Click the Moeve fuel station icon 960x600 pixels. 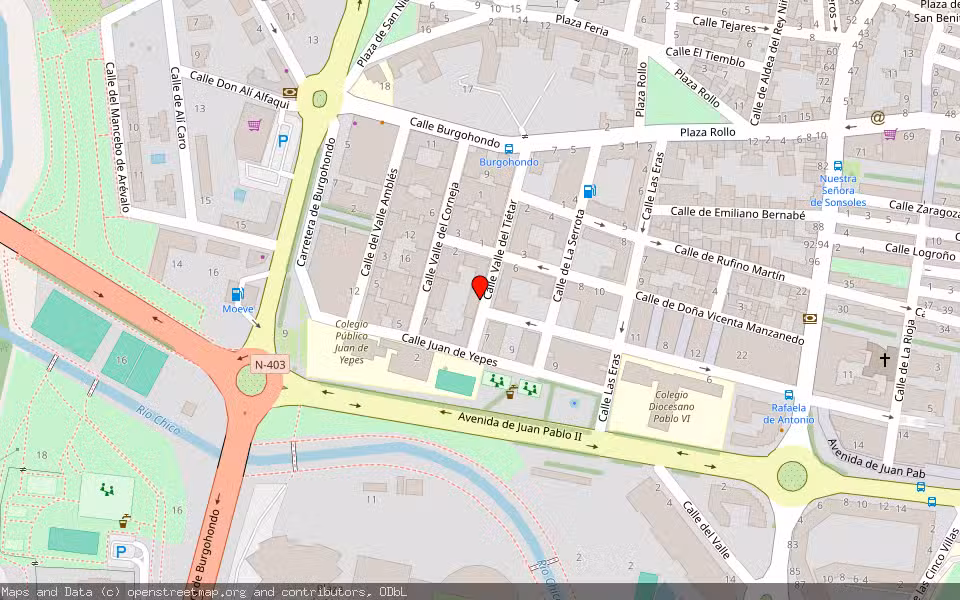[237, 294]
